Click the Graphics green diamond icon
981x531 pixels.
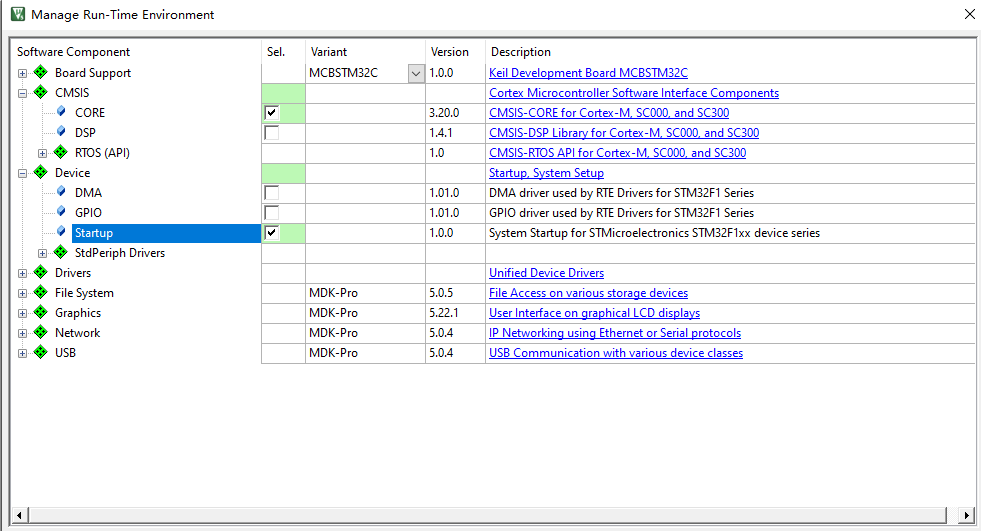coord(41,313)
